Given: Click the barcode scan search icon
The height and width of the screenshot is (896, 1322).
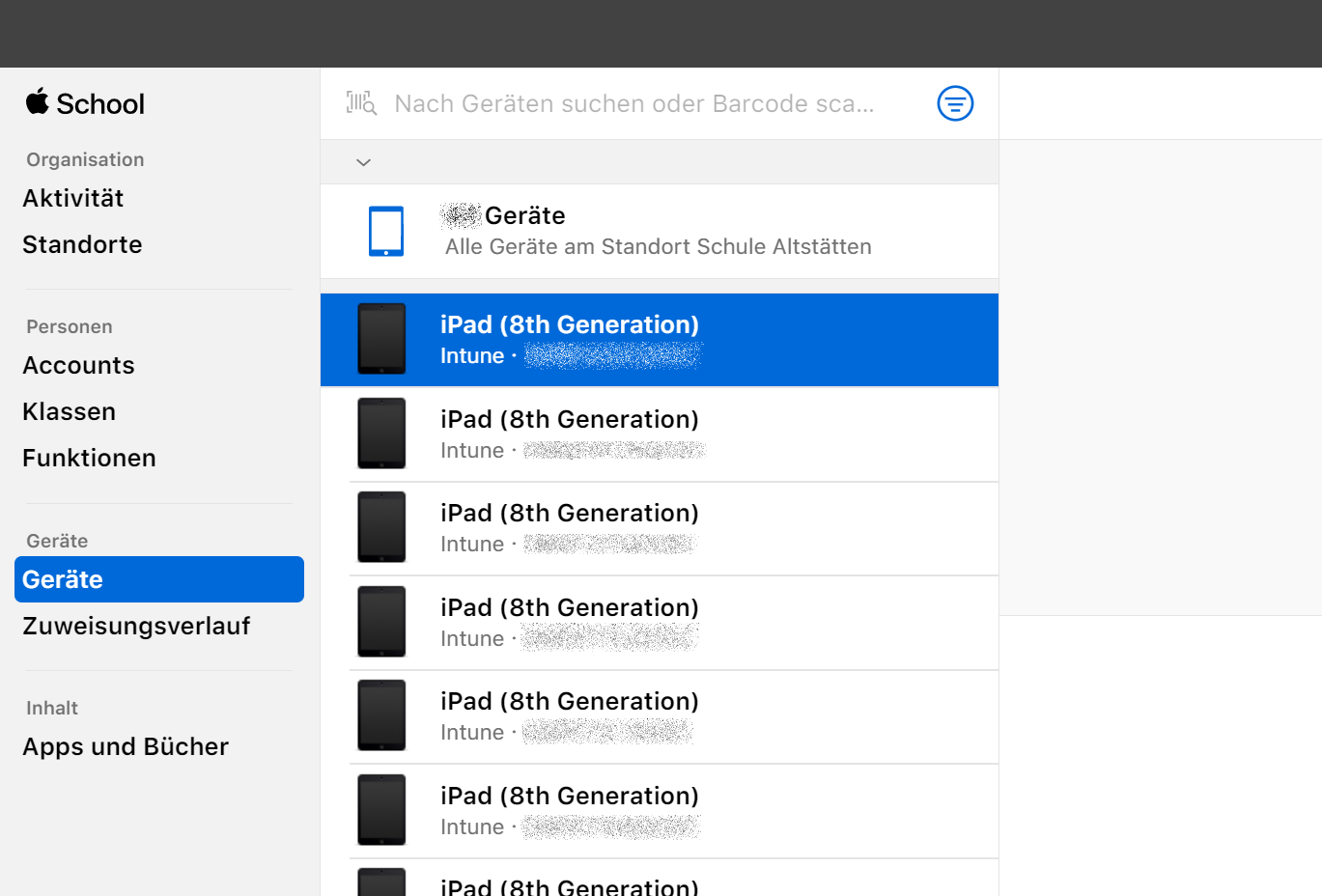Looking at the screenshot, I should [x=361, y=103].
